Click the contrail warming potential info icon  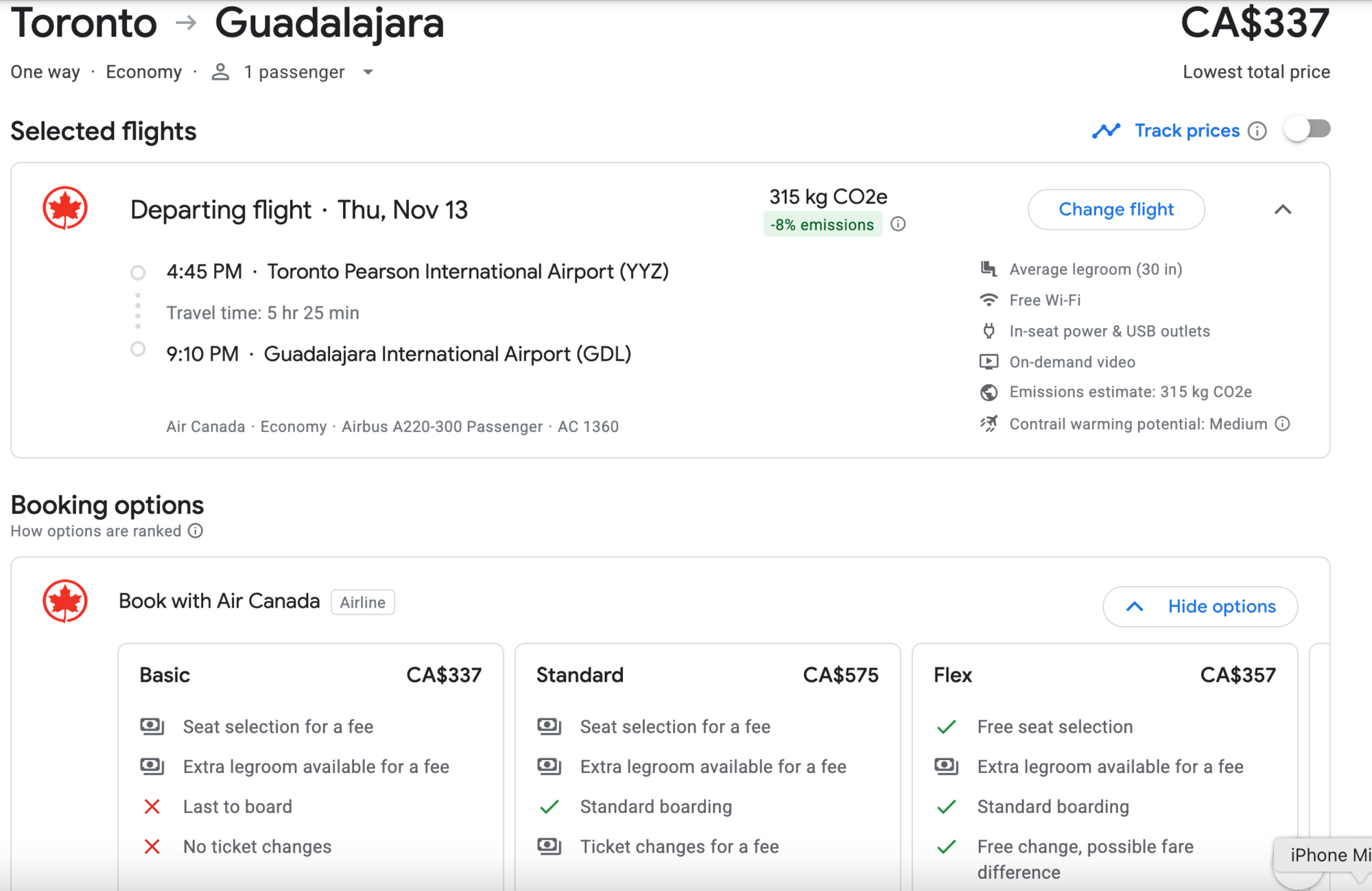coord(1282,424)
